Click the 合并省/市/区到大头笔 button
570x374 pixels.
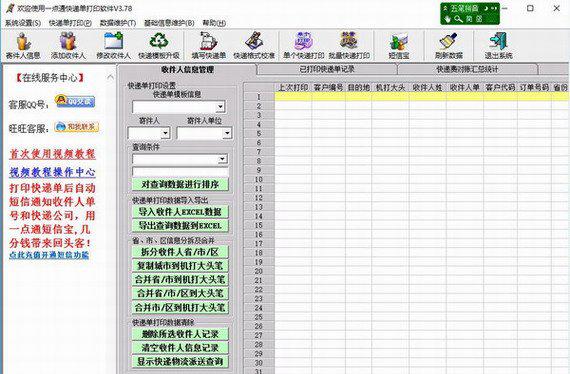tap(180, 293)
